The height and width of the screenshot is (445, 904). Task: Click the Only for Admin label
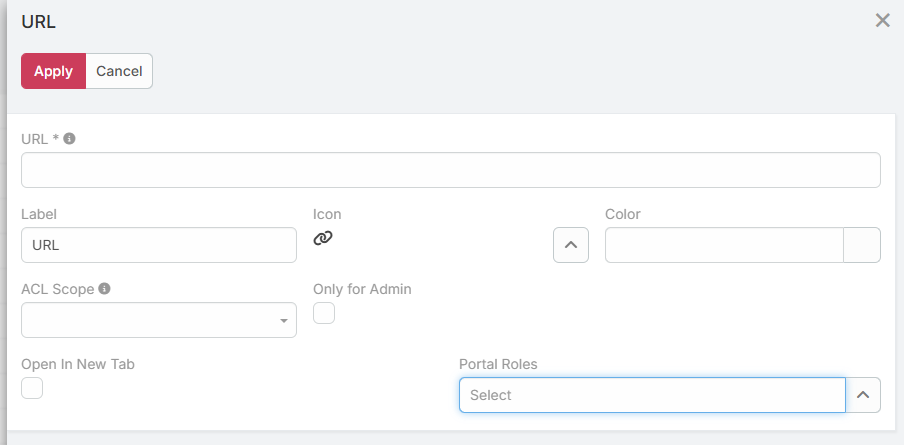pyautogui.click(x=362, y=289)
